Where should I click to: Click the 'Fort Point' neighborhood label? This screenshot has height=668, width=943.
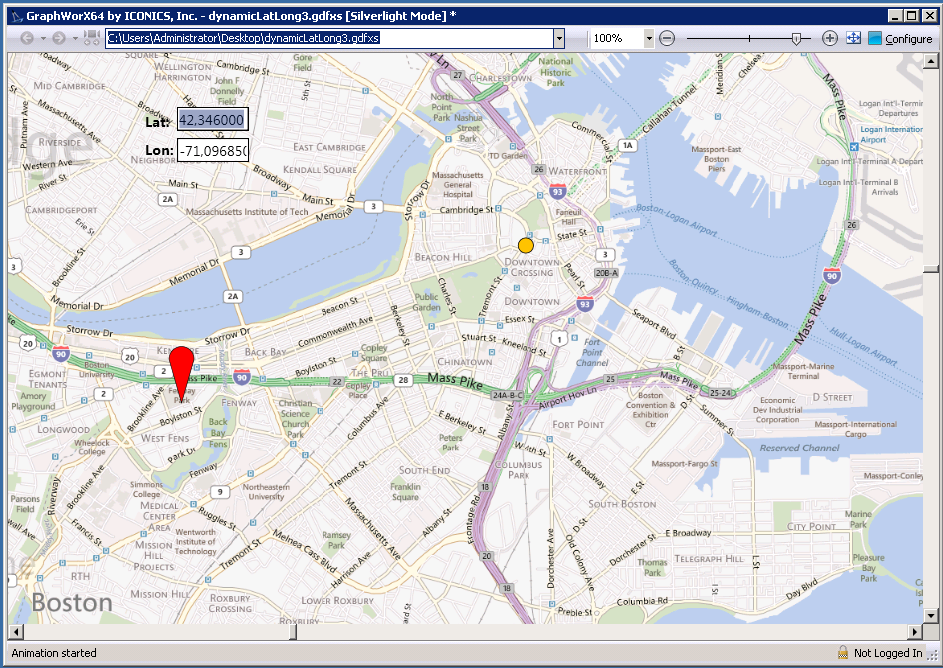point(578,424)
